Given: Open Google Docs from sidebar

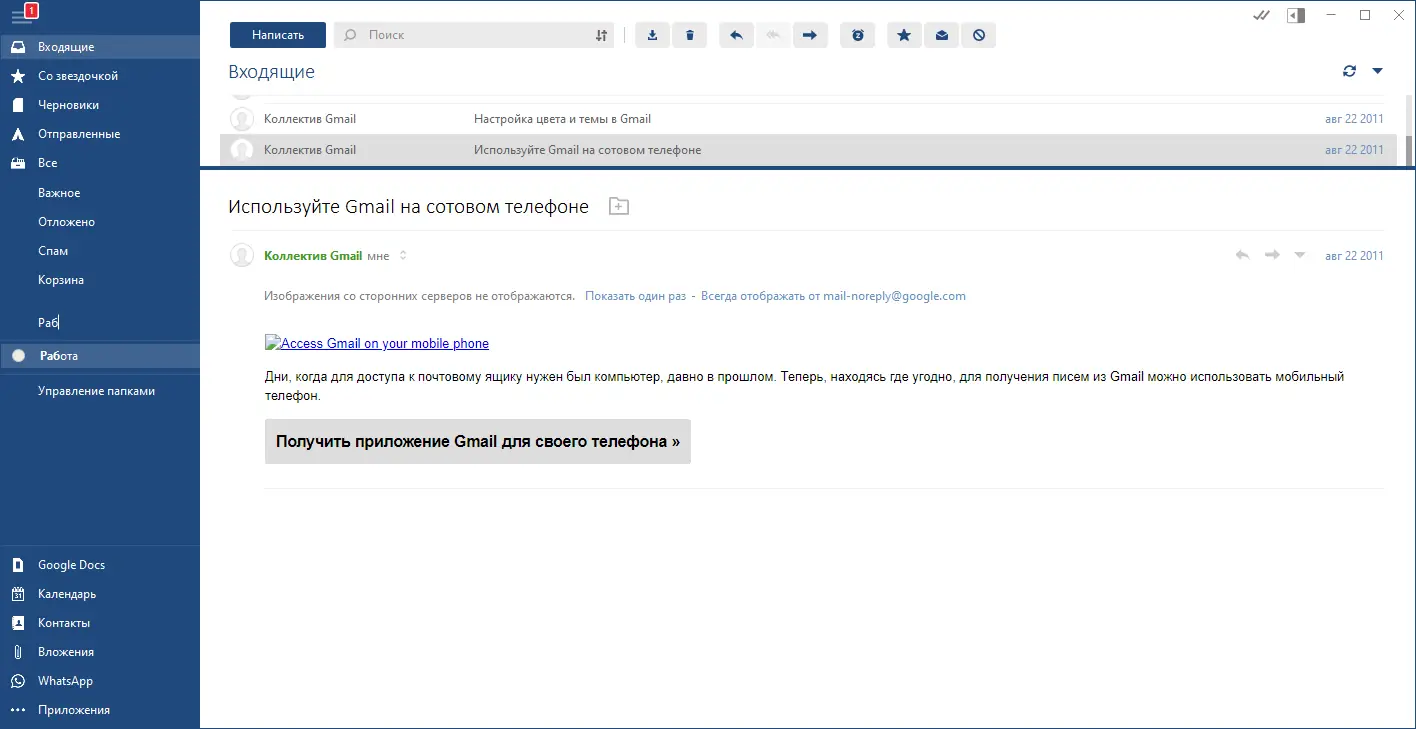Looking at the screenshot, I should click(x=100, y=565).
